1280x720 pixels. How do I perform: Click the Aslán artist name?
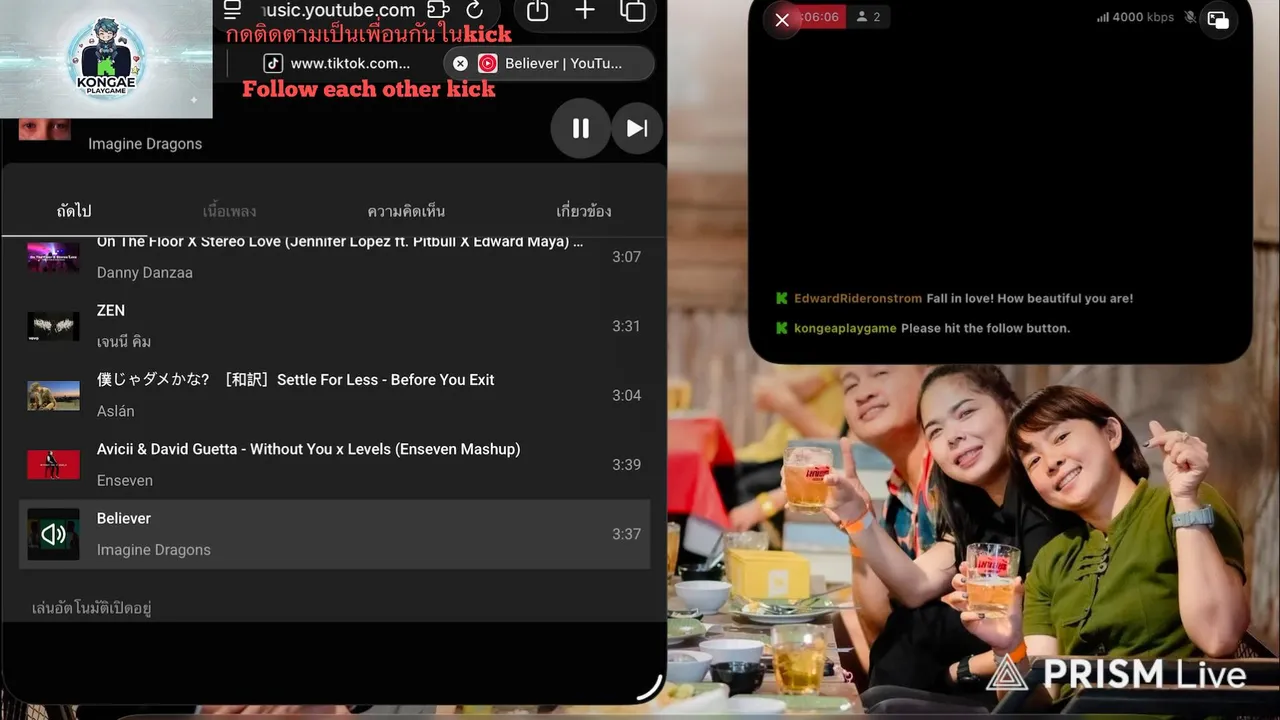click(115, 411)
